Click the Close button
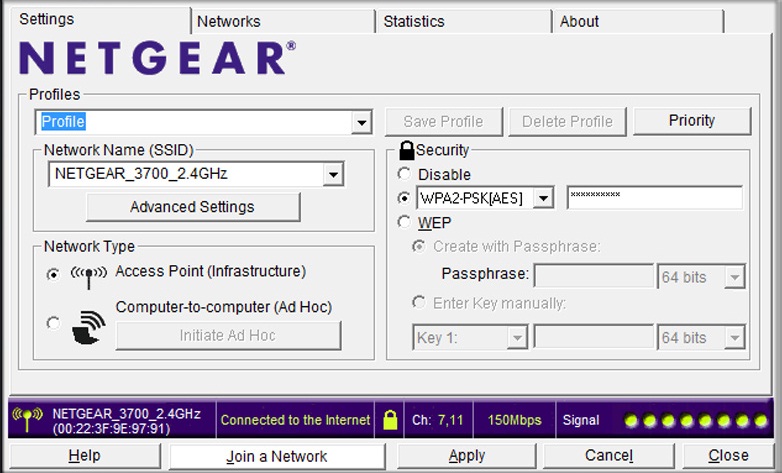This screenshot has width=782, height=473. pos(728,456)
